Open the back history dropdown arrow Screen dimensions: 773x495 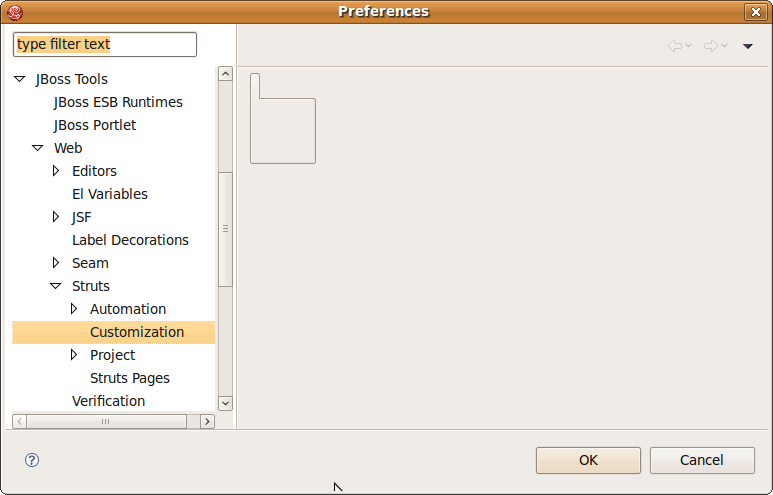point(689,45)
